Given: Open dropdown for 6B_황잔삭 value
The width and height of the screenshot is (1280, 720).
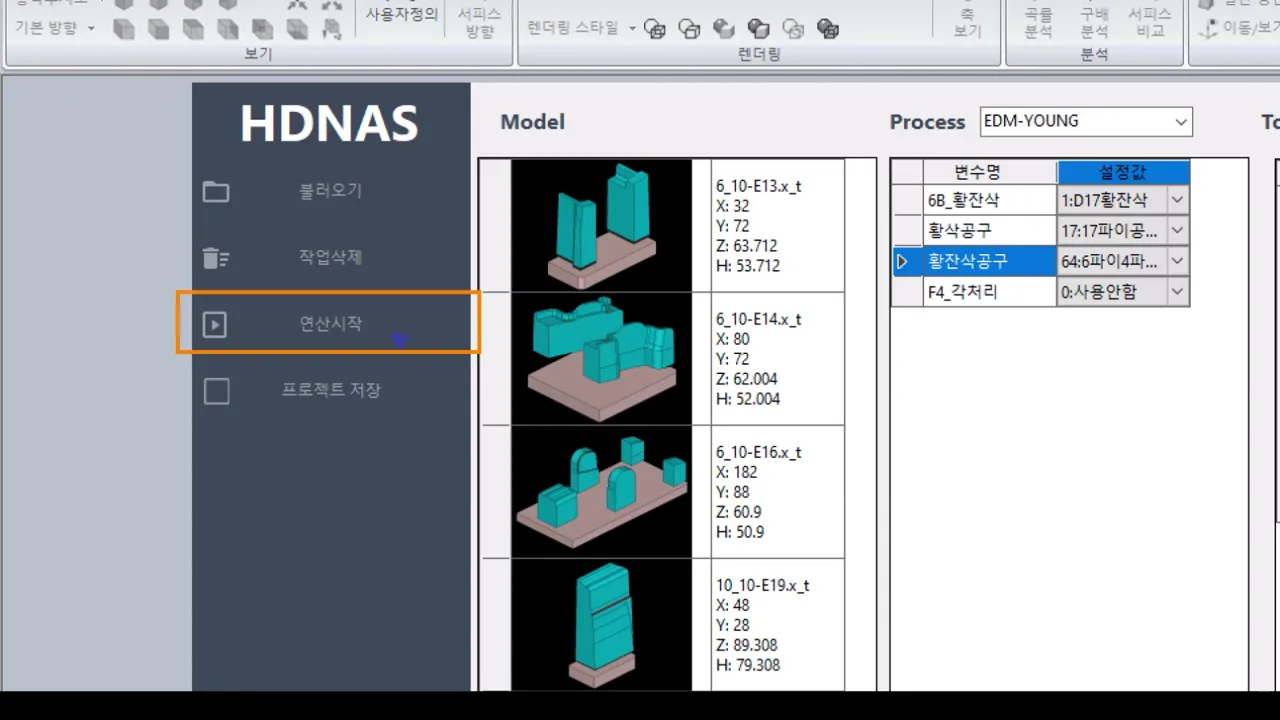Looking at the screenshot, I should pos(1177,200).
